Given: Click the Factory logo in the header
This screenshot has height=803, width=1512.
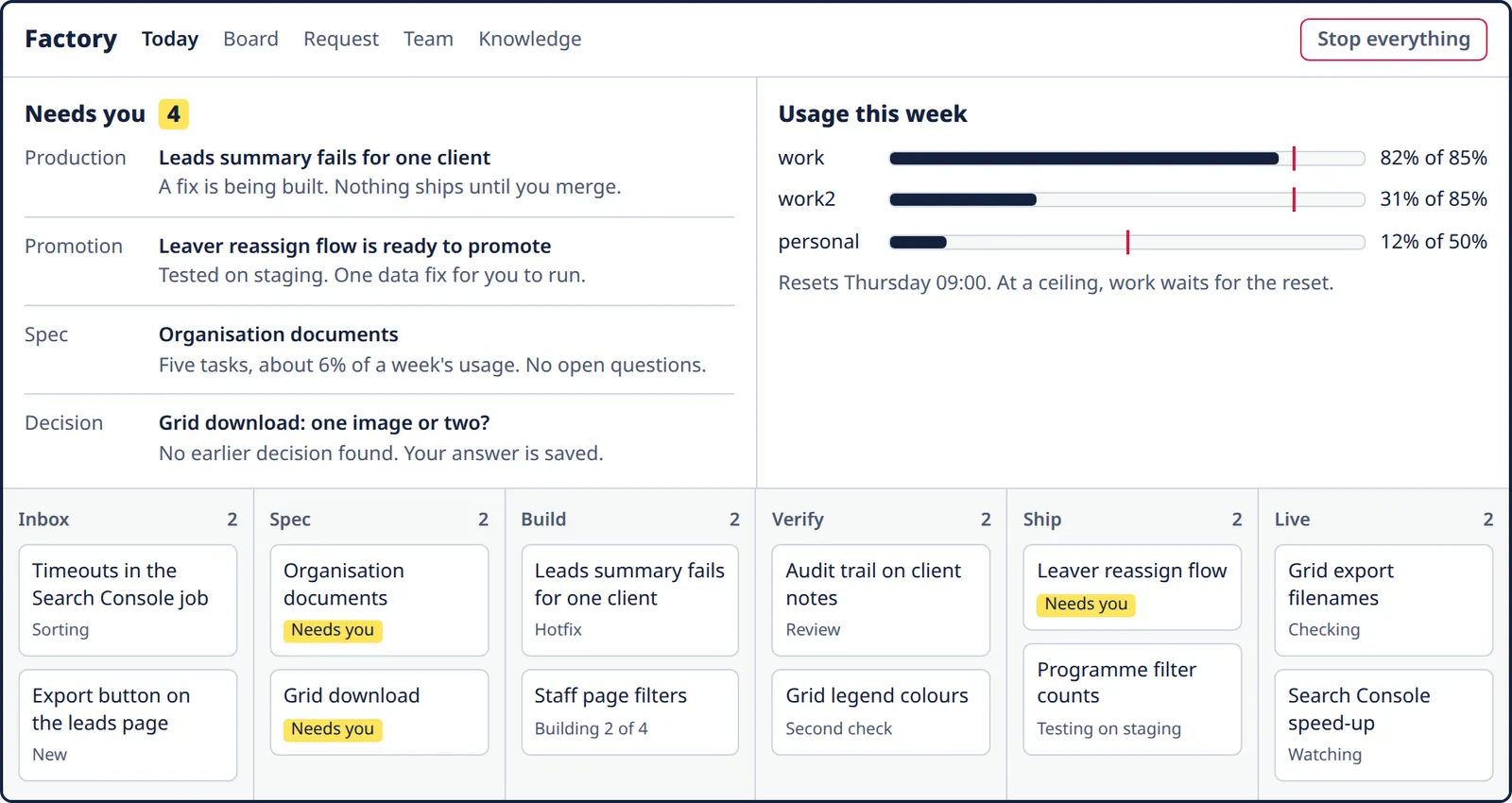Looking at the screenshot, I should [71, 39].
